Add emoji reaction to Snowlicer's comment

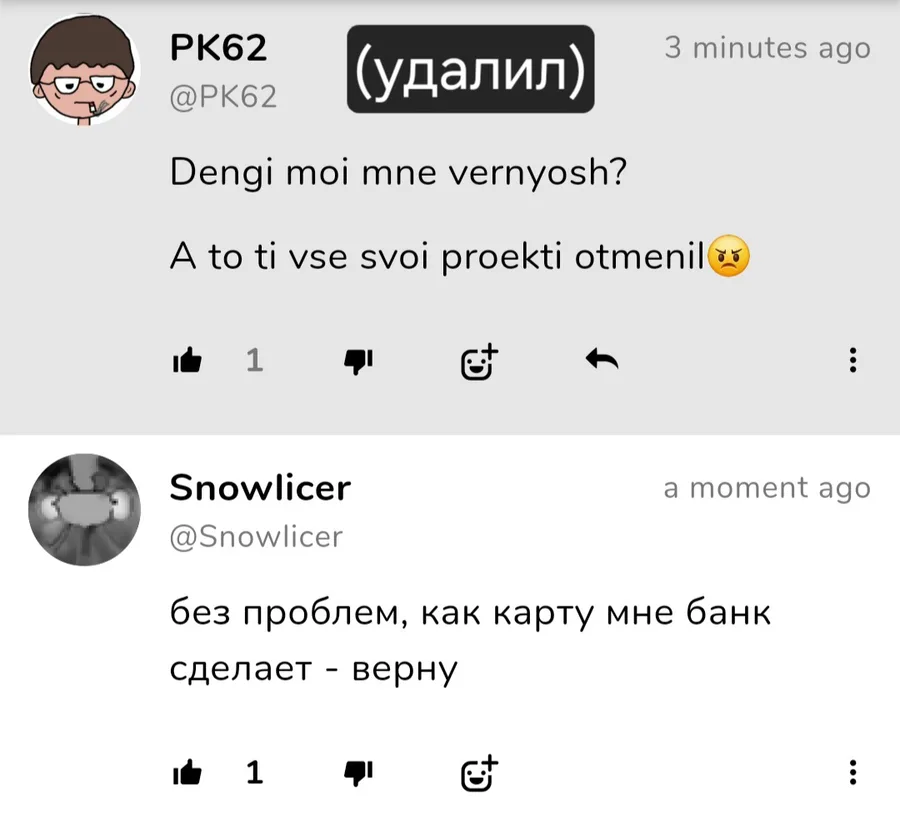click(x=479, y=773)
